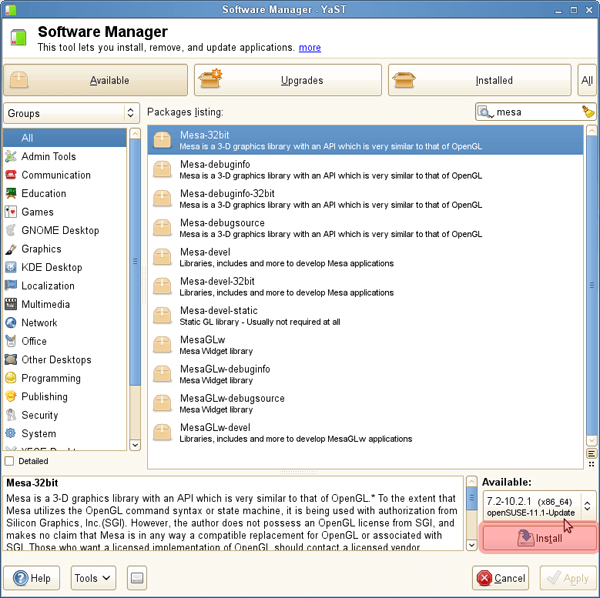
Task: Click the KDE Desktop gear icon
Action: [x=11, y=267]
